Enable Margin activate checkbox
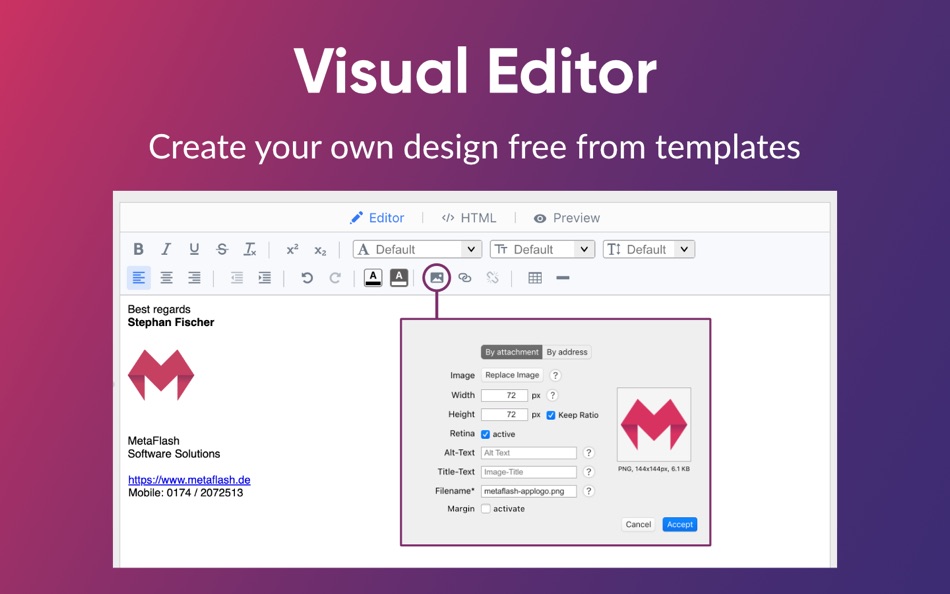The height and width of the screenshot is (594, 950). pyautogui.click(x=485, y=509)
